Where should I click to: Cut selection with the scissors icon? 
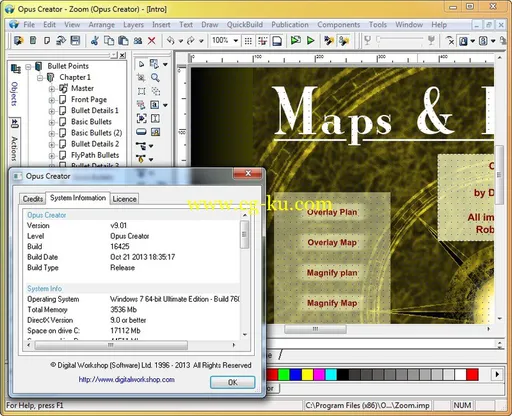click(94, 41)
